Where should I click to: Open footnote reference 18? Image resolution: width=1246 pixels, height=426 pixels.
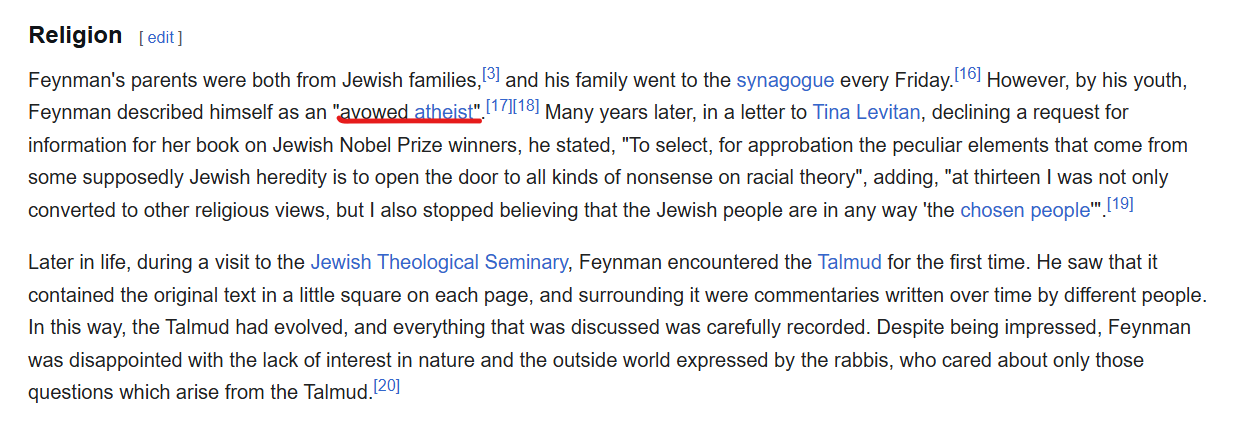tap(526, 106)
